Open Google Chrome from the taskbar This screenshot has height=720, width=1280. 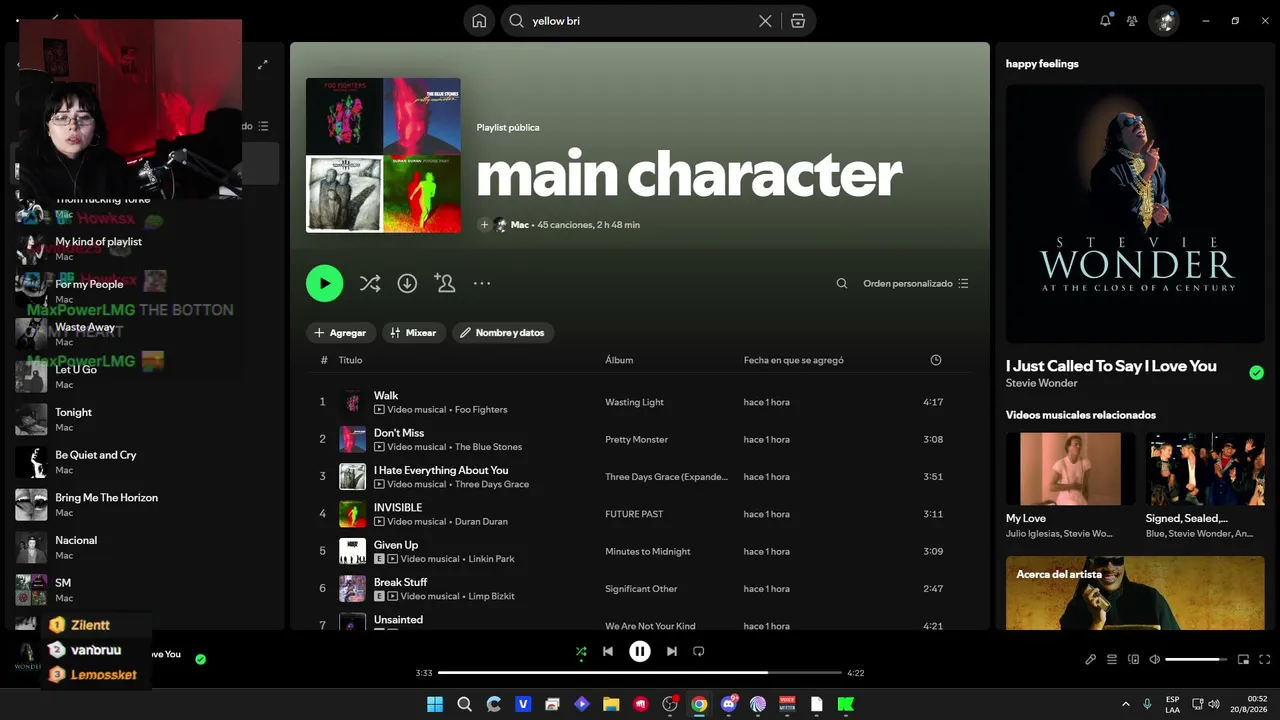699,704
